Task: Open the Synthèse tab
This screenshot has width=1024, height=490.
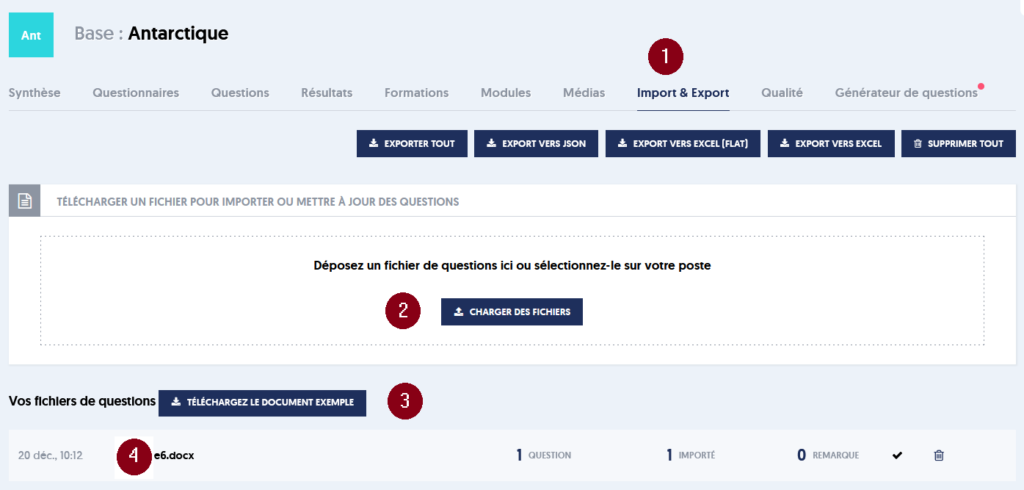Action: [x=35, y=93]
